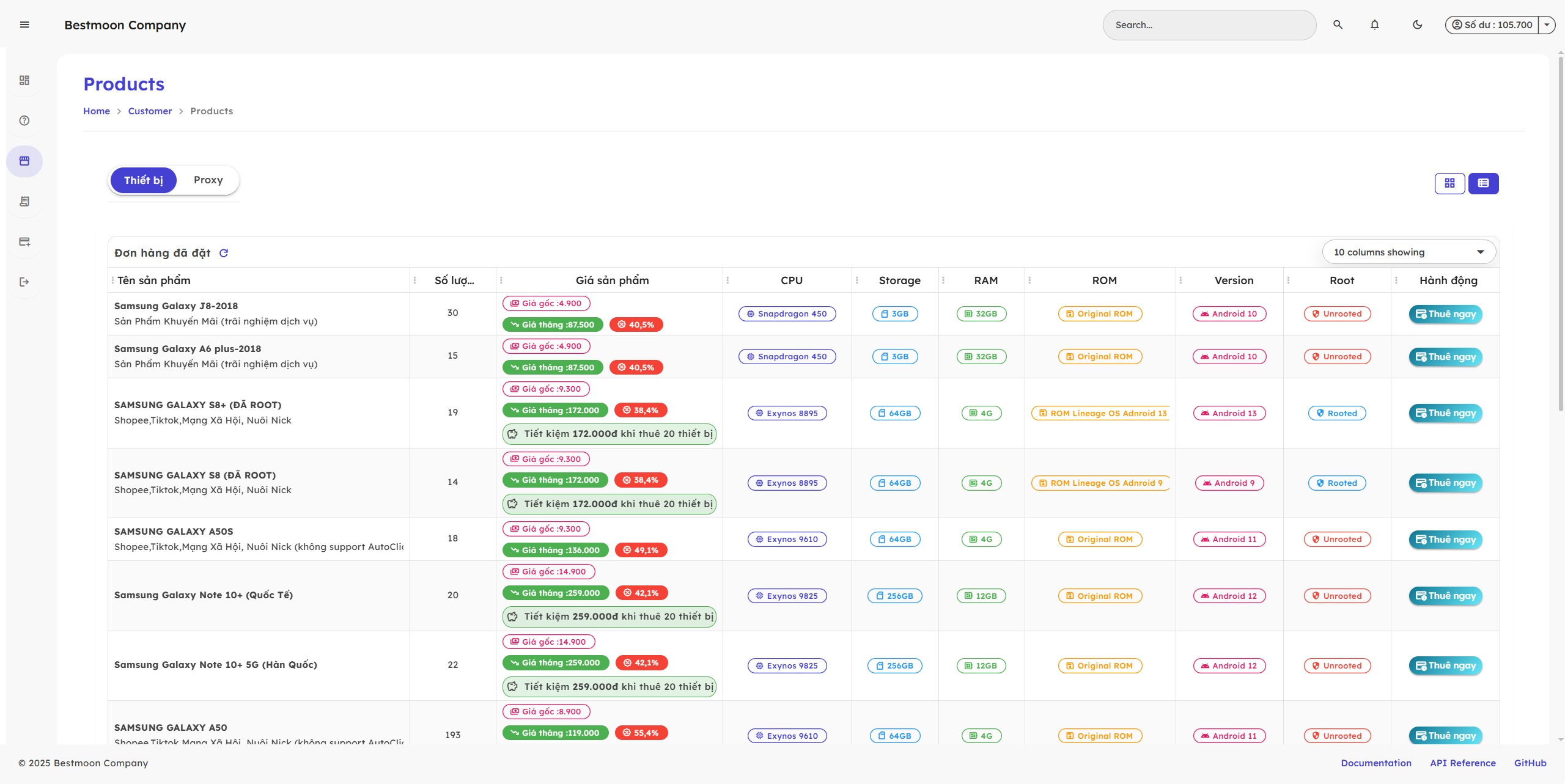
Task: Open the wallet add-funds sidebar icon
Action: [24, 242]
